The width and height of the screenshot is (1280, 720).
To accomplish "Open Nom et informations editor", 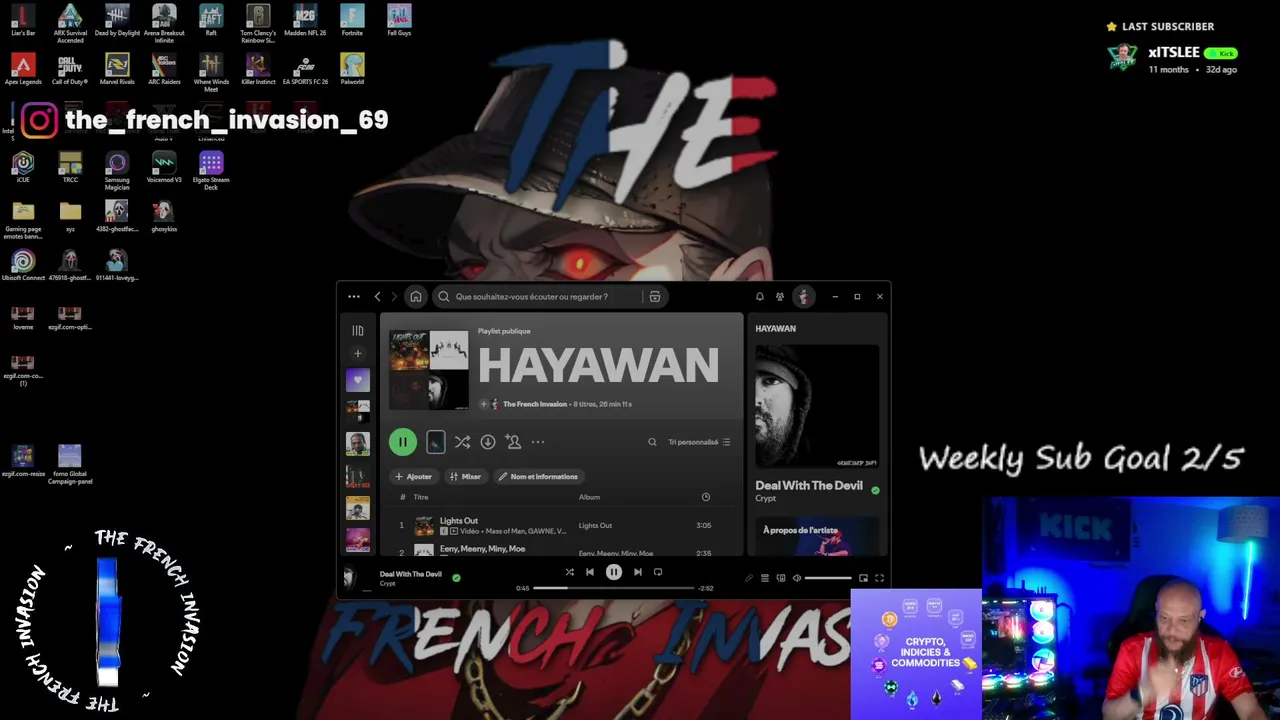I will pos(538,477).
